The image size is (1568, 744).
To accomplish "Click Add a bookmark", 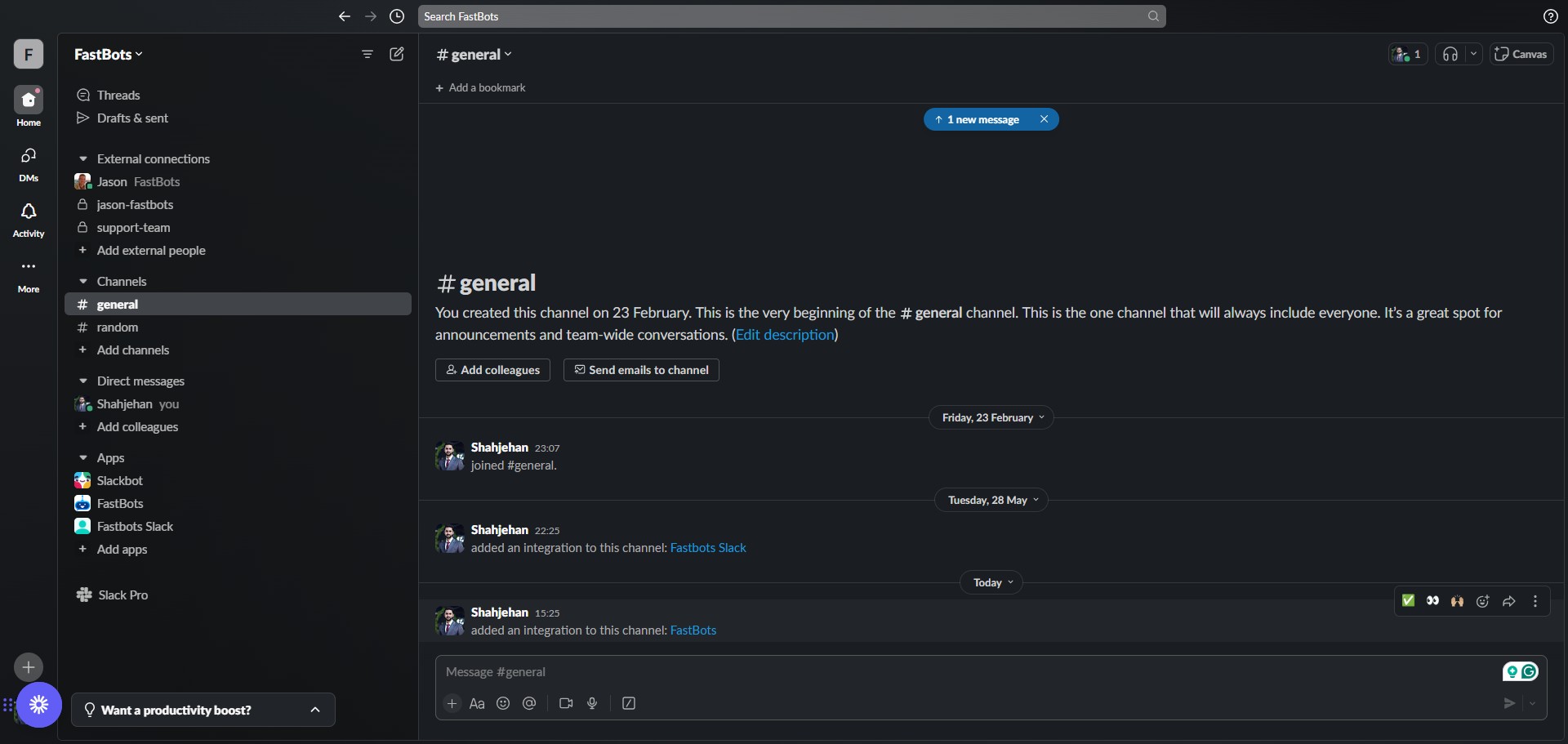I will coord(480,88).
